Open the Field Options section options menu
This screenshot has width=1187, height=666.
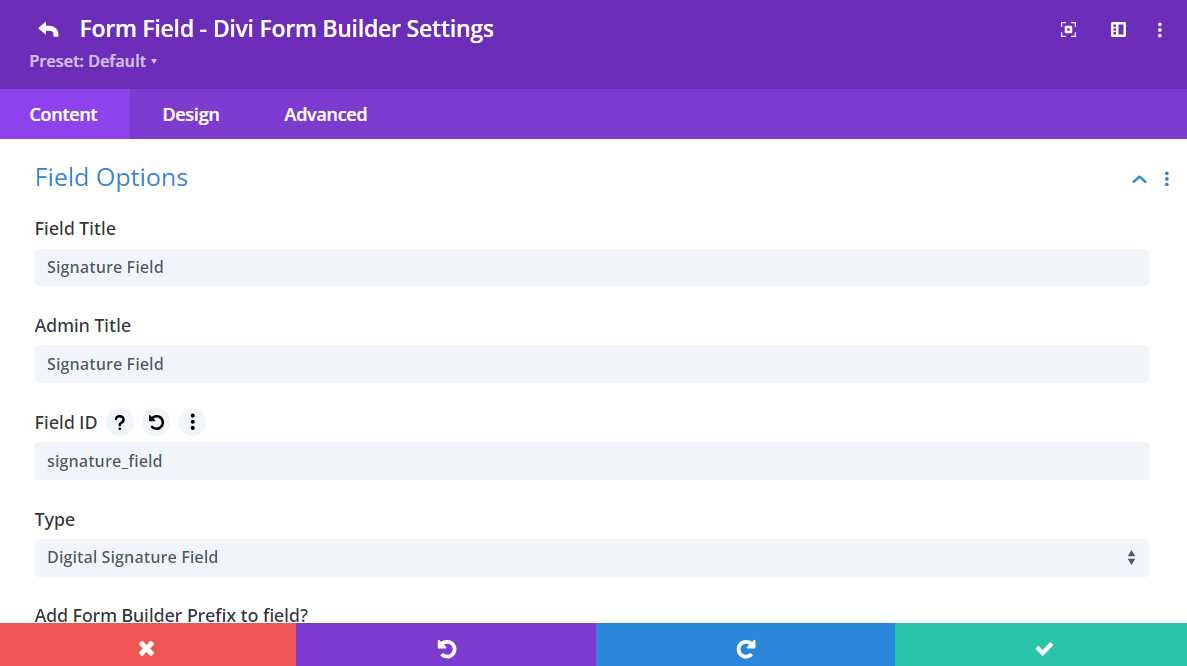pos(1166,179)
